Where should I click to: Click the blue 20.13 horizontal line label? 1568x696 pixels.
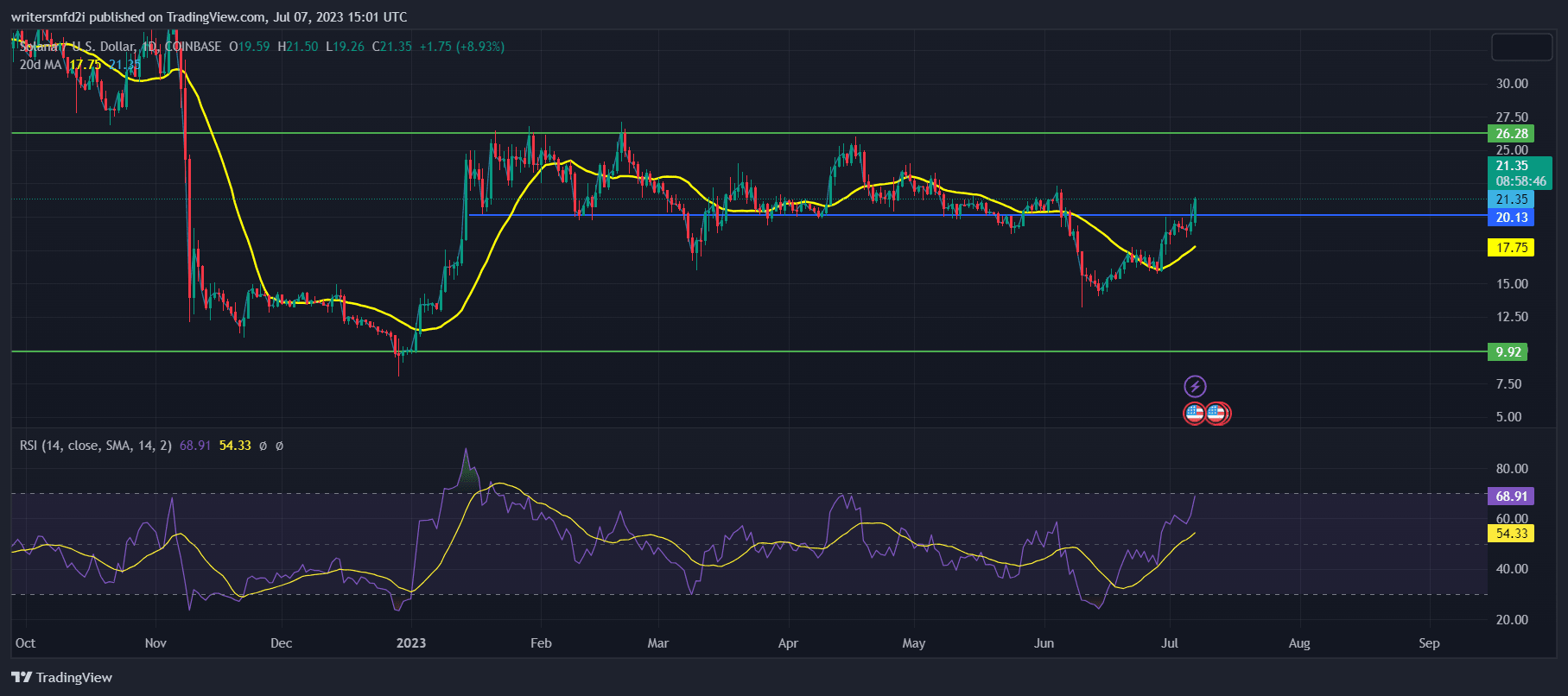pyautogui.click(x=1511, y=217)
